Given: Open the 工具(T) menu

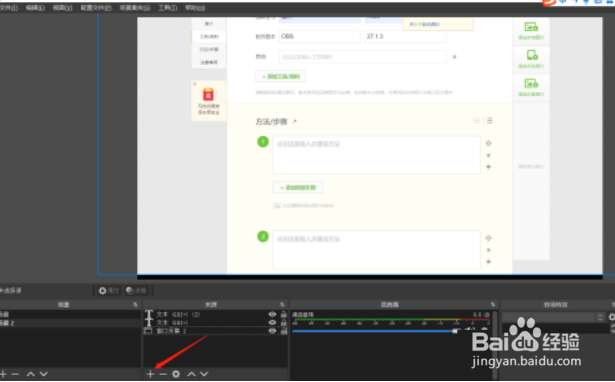Looking at the screenshot, I should [x=167, y=8].
